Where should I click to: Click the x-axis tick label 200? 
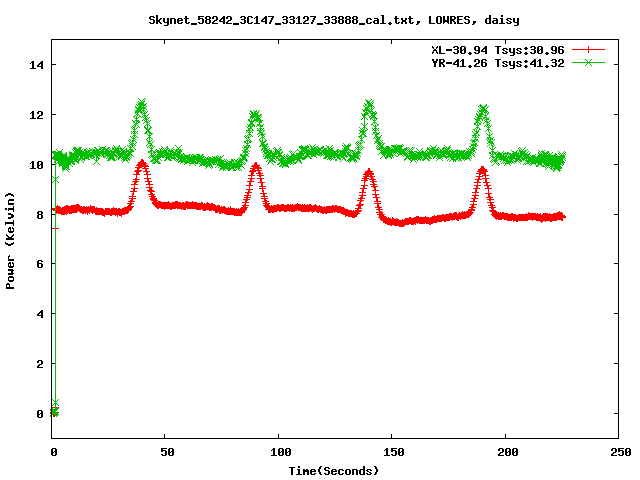[x=507, y=452]
